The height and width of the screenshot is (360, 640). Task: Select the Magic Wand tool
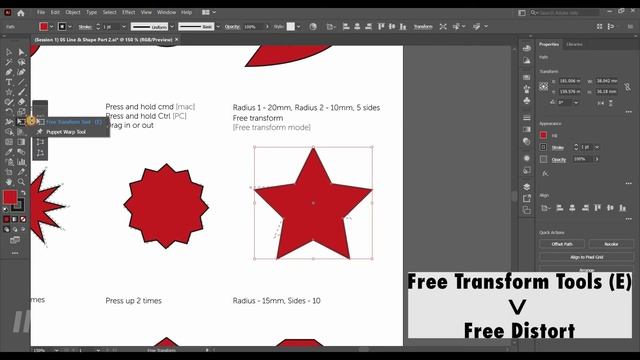9,62
